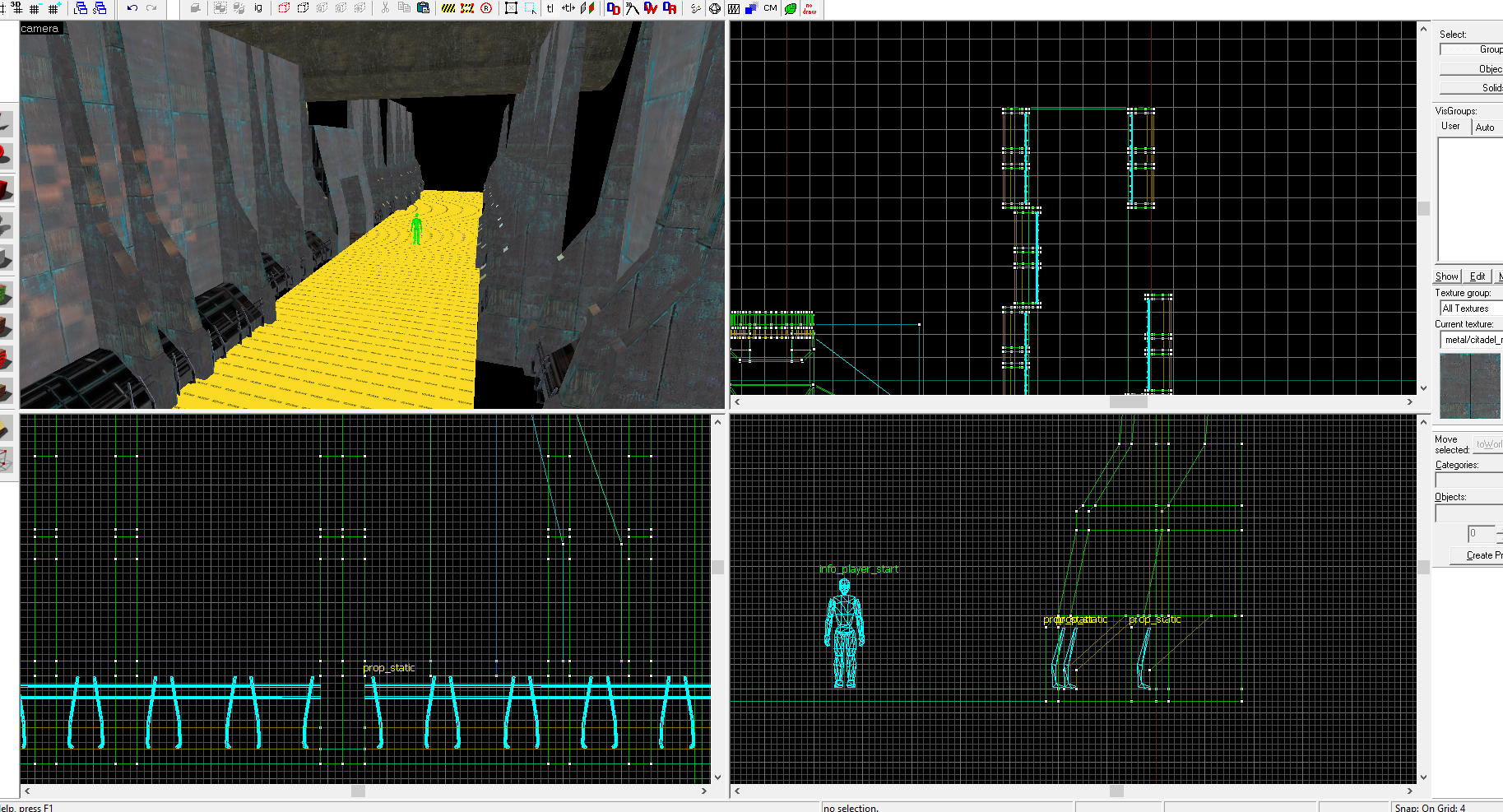
Task: Click the green and red face icon
Action: [587, 8]
